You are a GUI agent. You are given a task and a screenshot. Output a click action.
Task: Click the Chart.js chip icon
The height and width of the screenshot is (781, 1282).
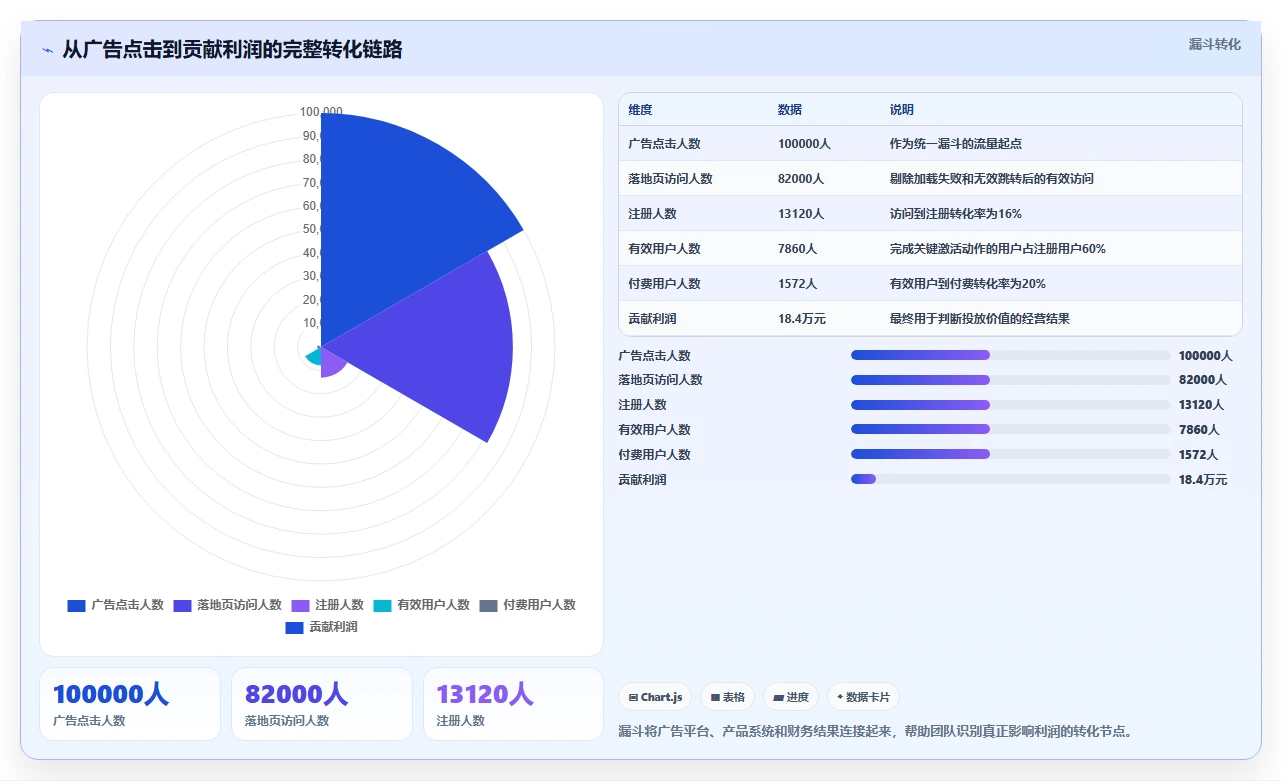(634, 698)
